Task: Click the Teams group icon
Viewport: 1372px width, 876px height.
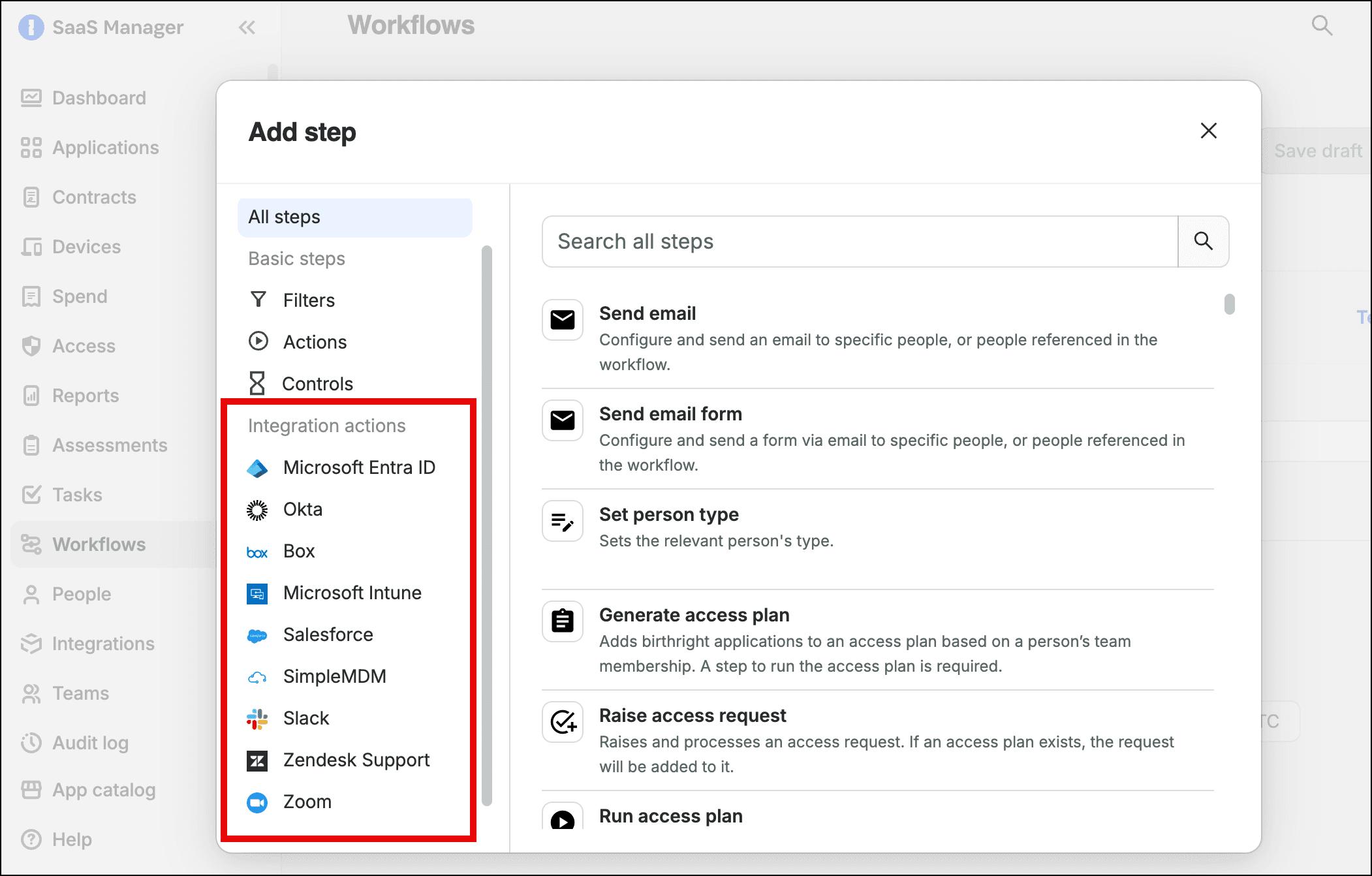Action: [31, 693]
